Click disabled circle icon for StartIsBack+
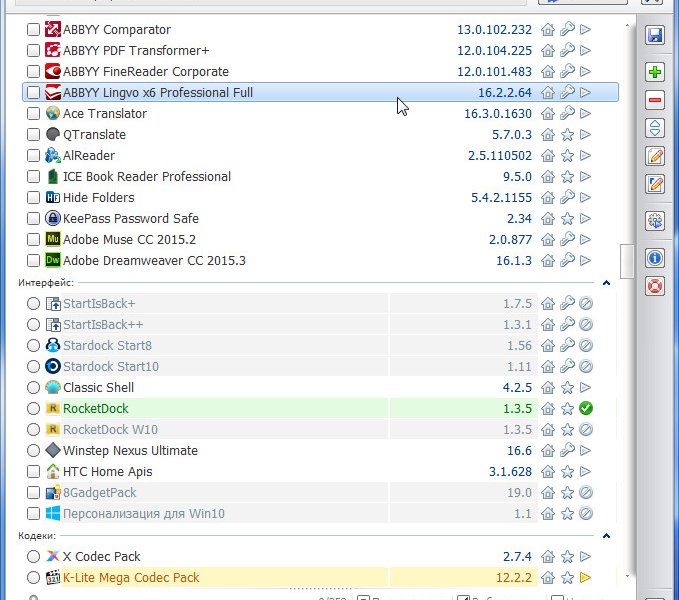Screen dimensions: 679x600 585,303
